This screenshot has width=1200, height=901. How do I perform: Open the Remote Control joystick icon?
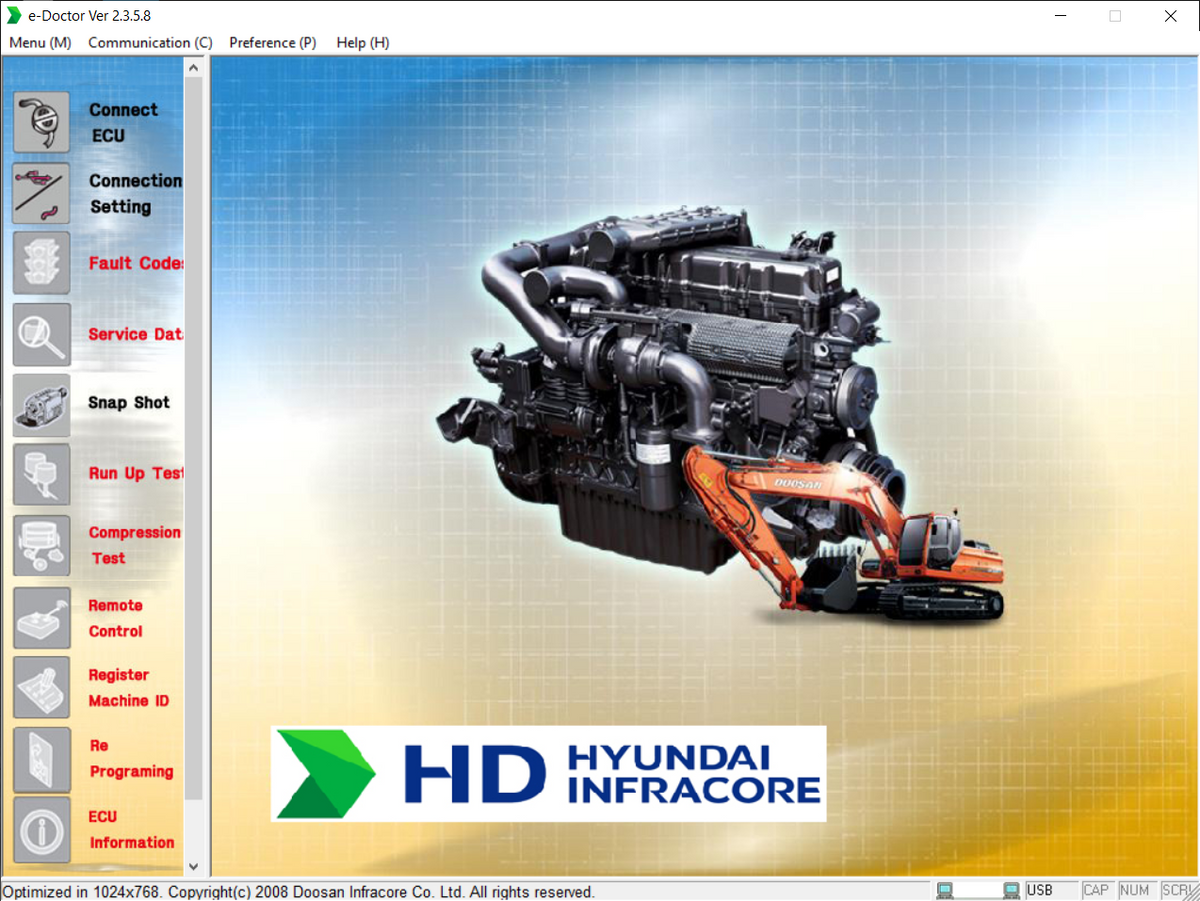[42, 618]
